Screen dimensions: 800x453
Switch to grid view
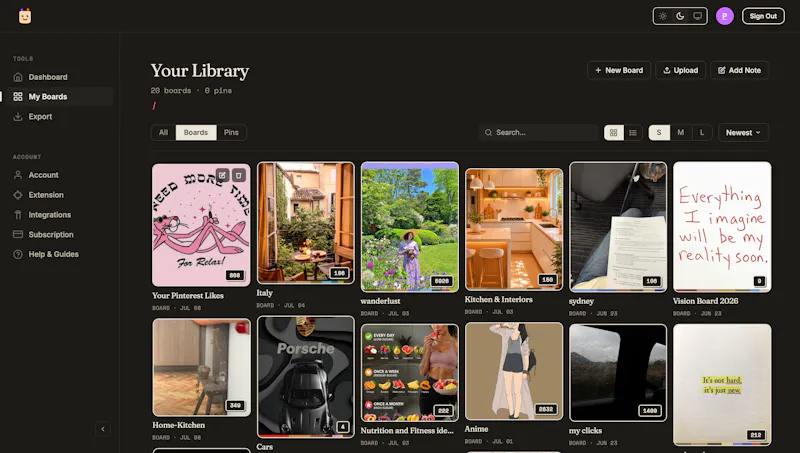pyautogui.click(x=614, y=133)
